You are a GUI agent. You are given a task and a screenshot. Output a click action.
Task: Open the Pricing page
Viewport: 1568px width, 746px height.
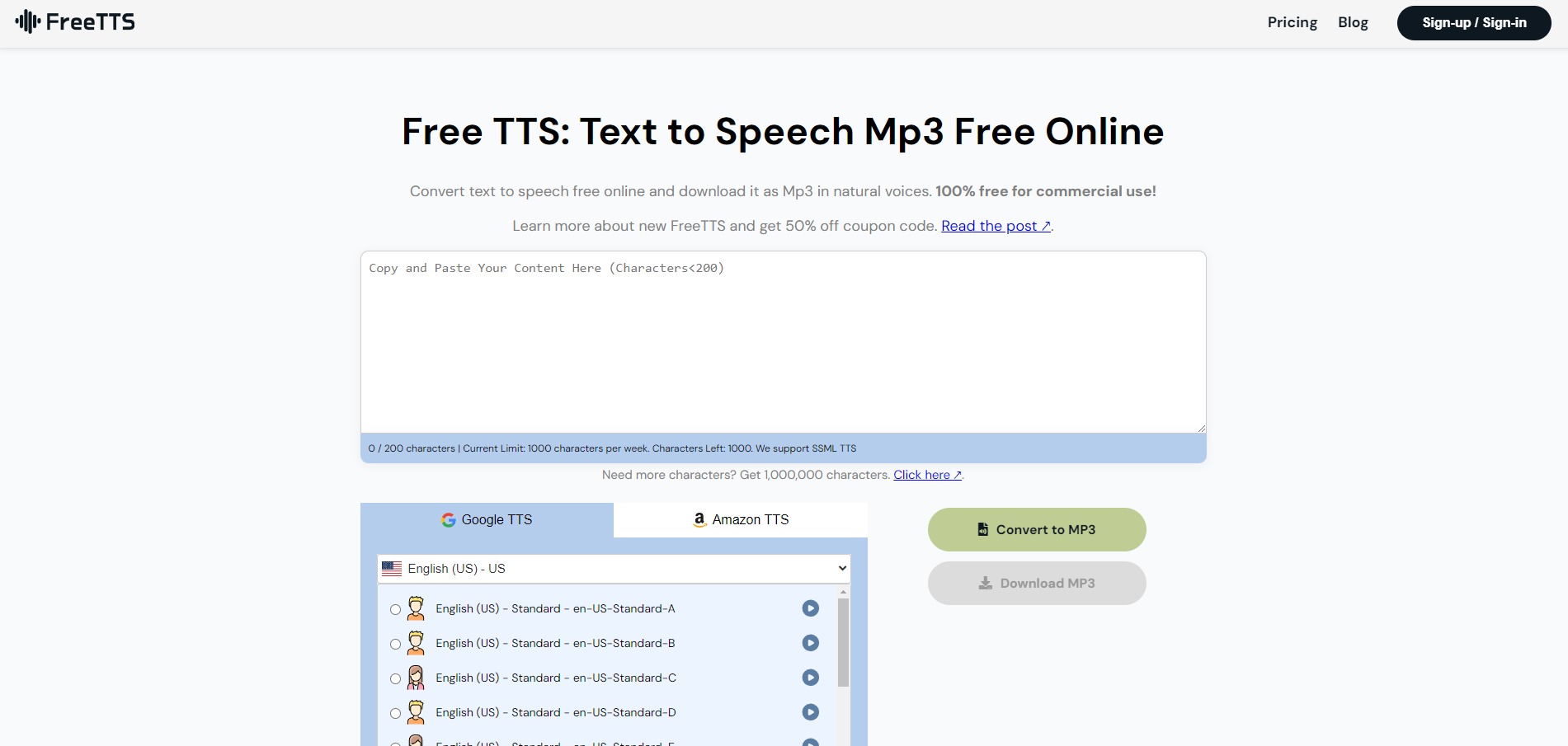(1293, 22)
